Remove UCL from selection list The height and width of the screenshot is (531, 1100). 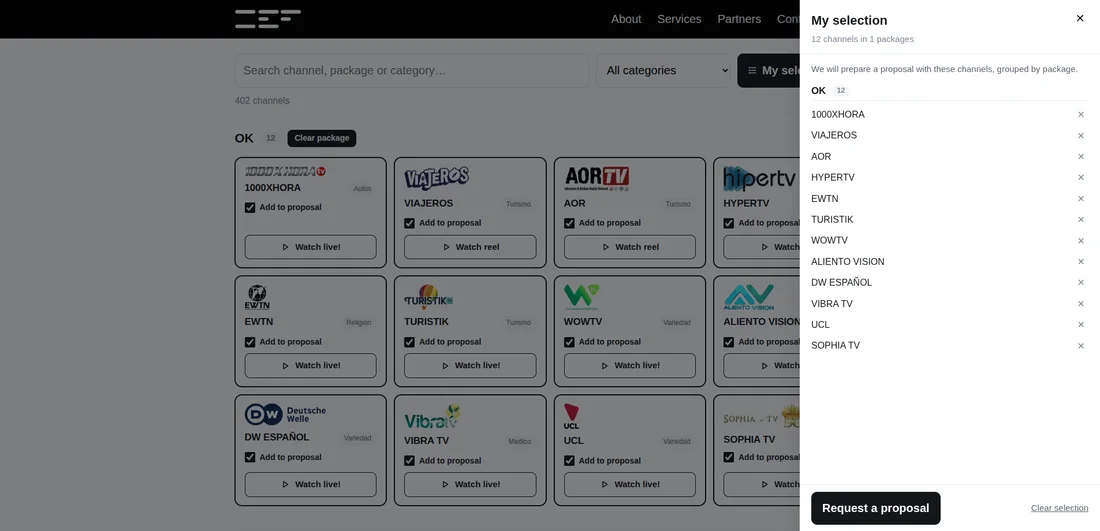click(x=1080, y=325)
